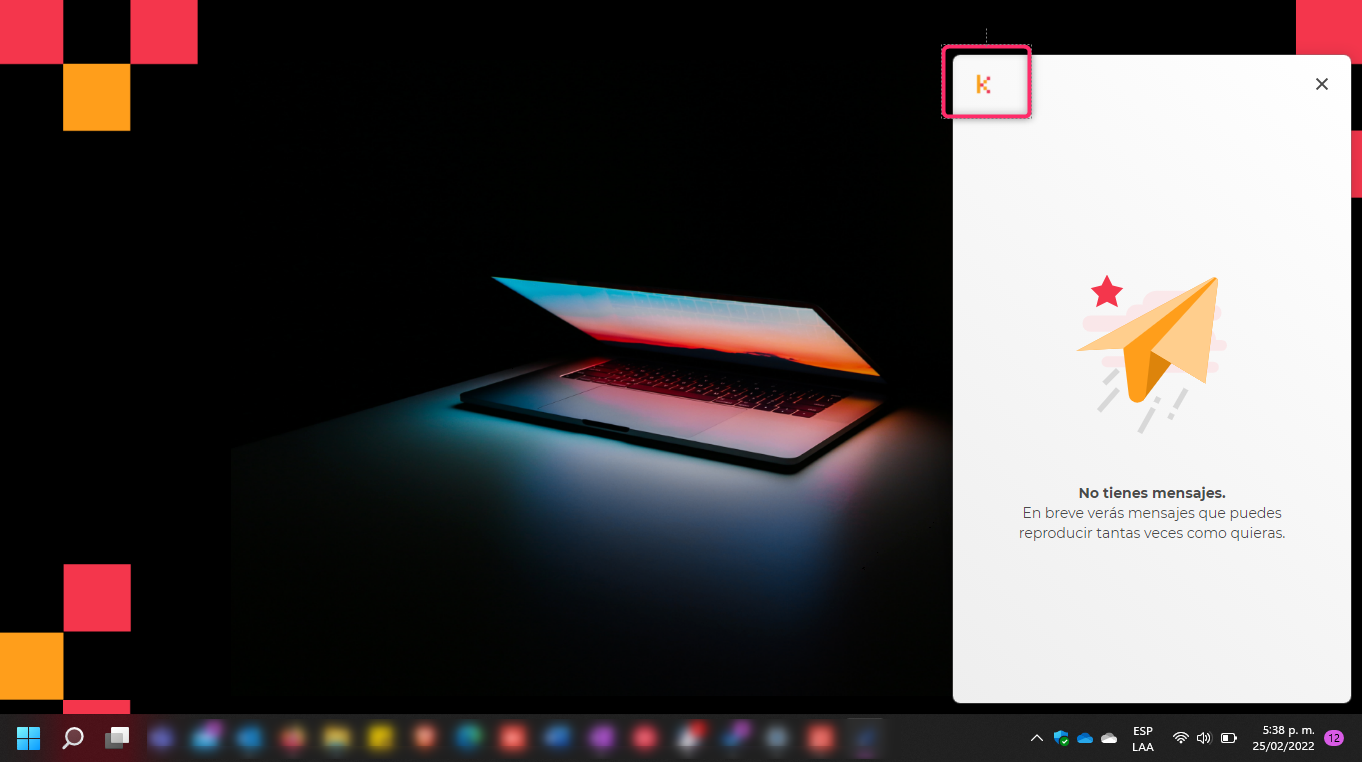Open the notification badge showing 12
This screenshot has height=762, width=1362.
click(1333, 738)
